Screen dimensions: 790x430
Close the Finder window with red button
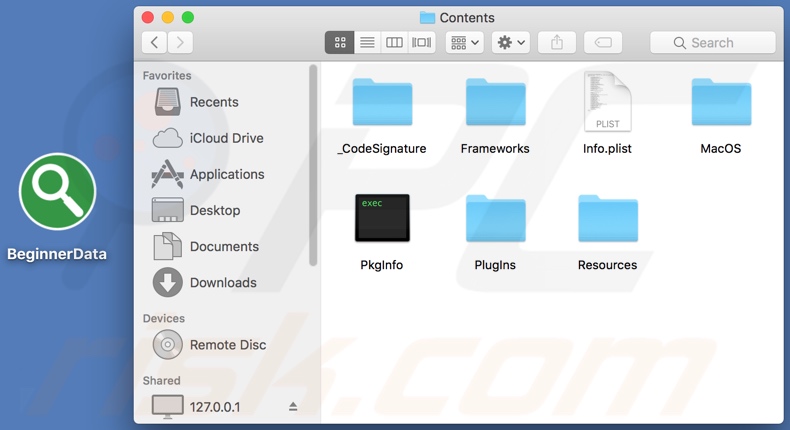click(x=148, y=18)
